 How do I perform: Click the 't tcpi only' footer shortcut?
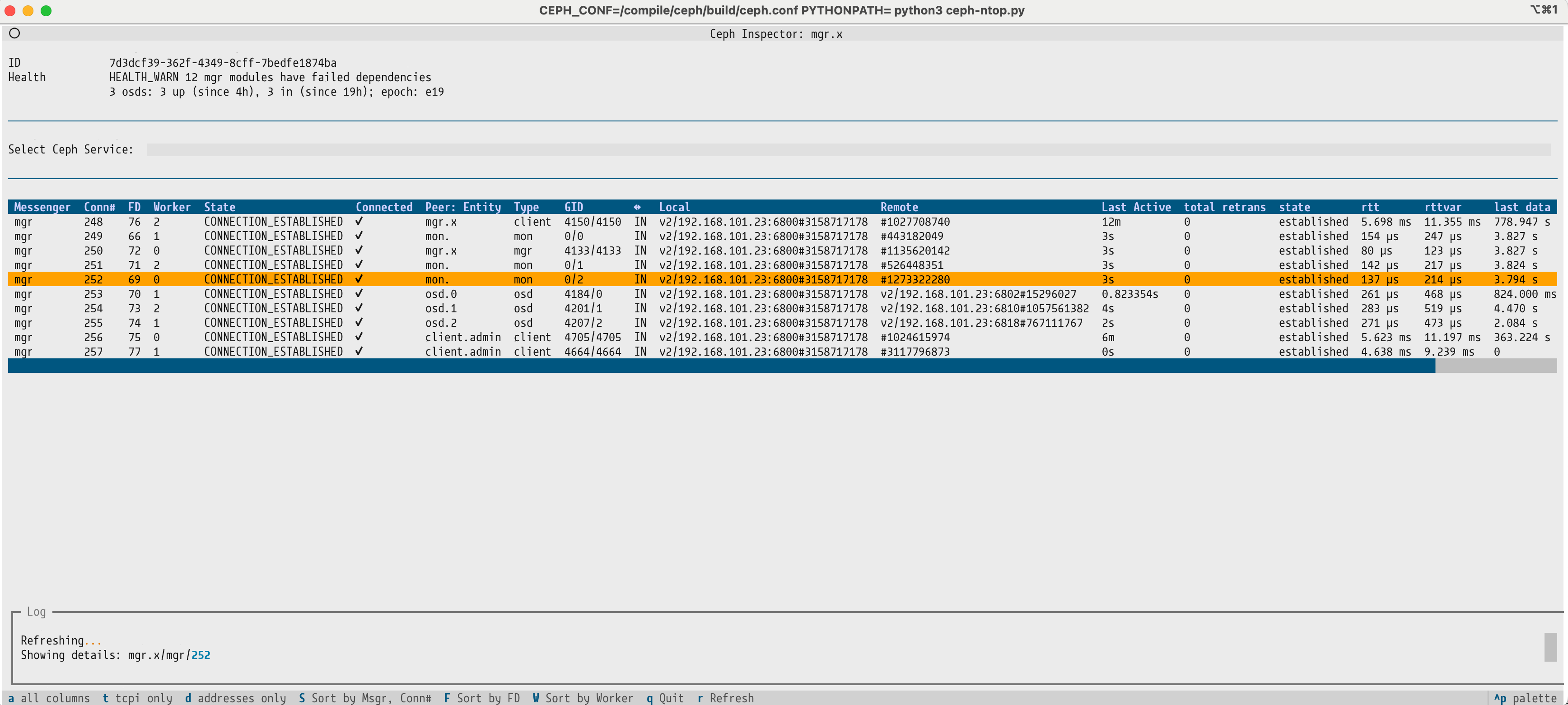click(x=138, y=698)
